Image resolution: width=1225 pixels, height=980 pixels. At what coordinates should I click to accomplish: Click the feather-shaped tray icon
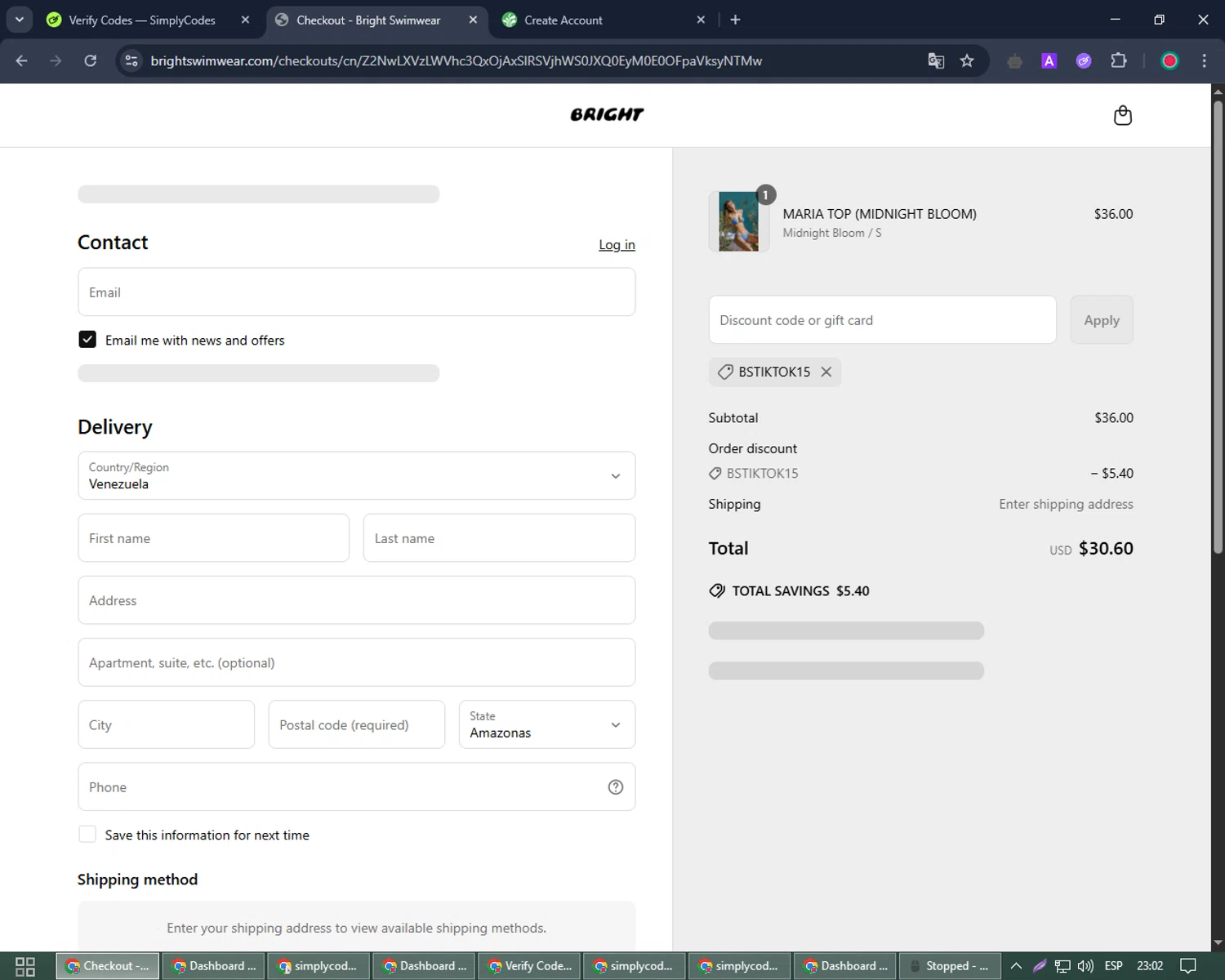1040,966
